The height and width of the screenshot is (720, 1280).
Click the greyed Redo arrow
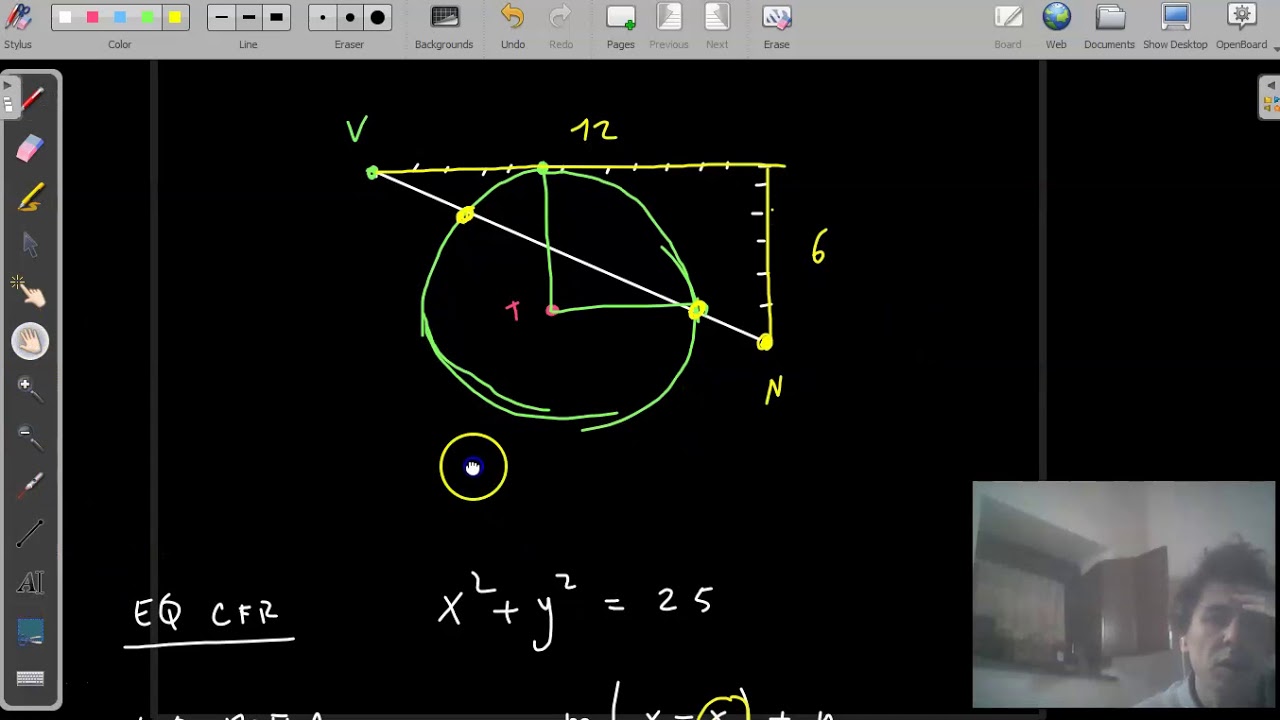coord(561,27)
